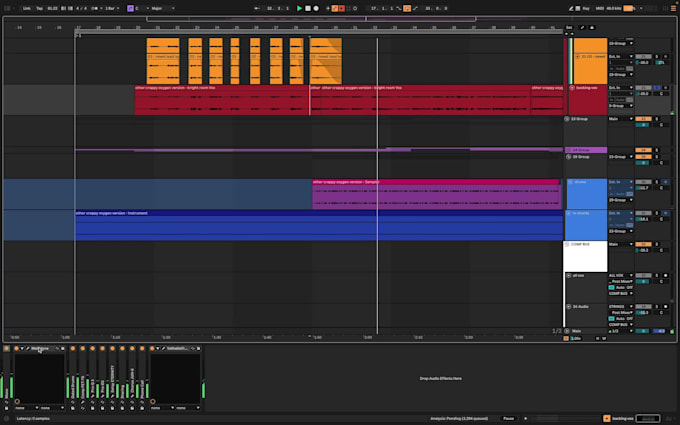Unfold the 28 Group track
This screenshot has height=425, width=680.
pyautogui.click(x=569, y=157)
